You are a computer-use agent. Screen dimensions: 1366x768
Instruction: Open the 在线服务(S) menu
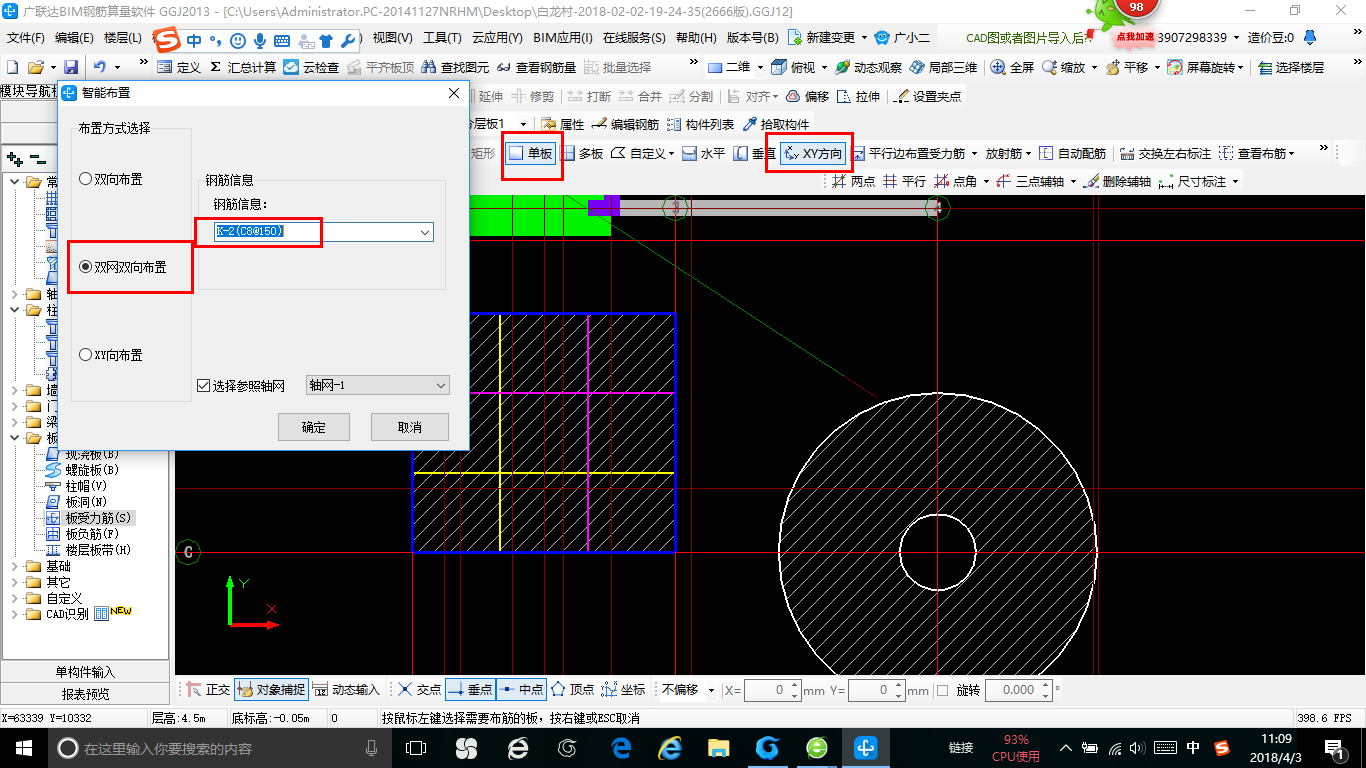pos(634,38)
